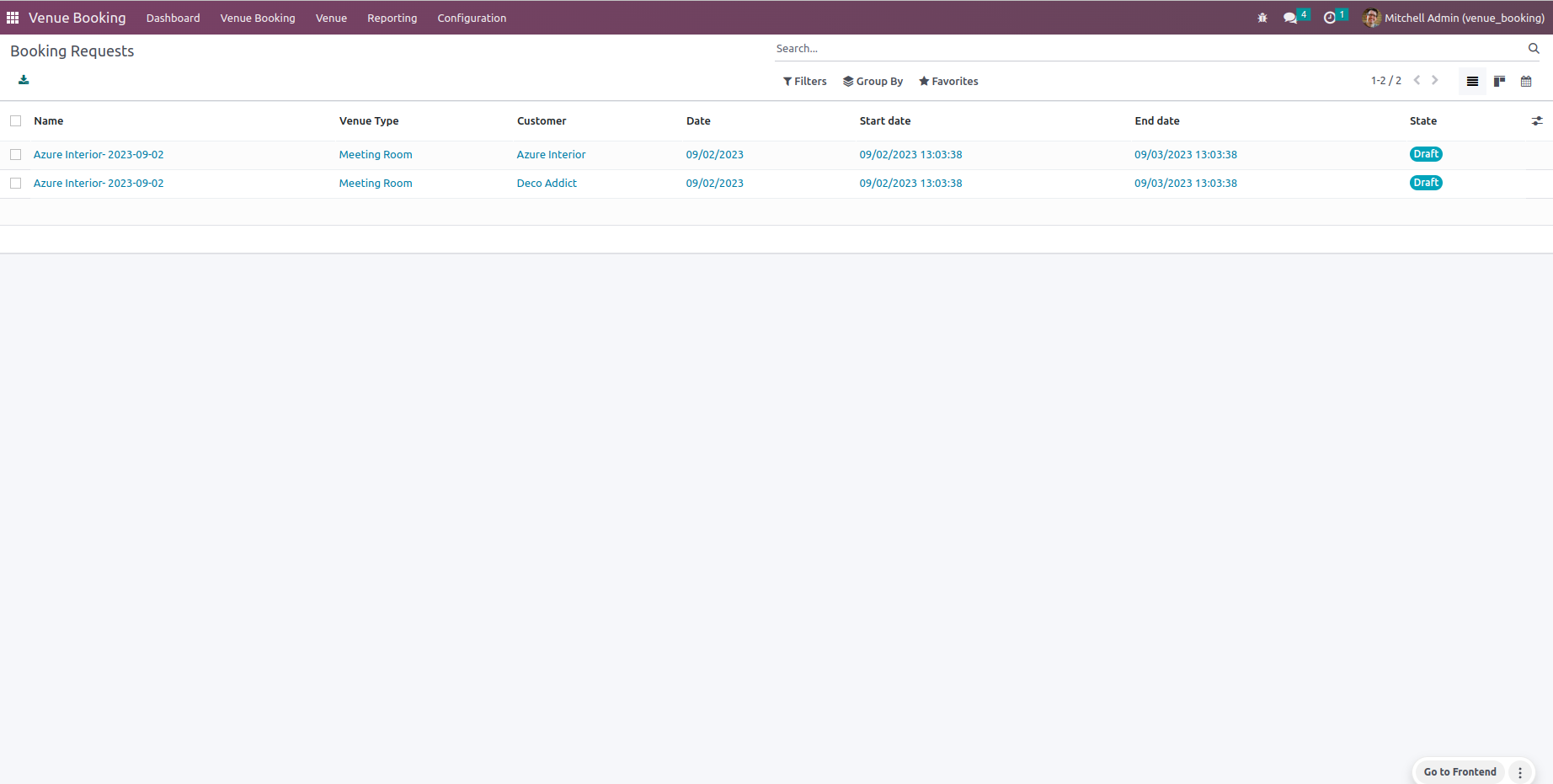1553x784 pixels.
Task: Click the Draft badge in Azure Interior customer row
Action: pos(1426,154)
